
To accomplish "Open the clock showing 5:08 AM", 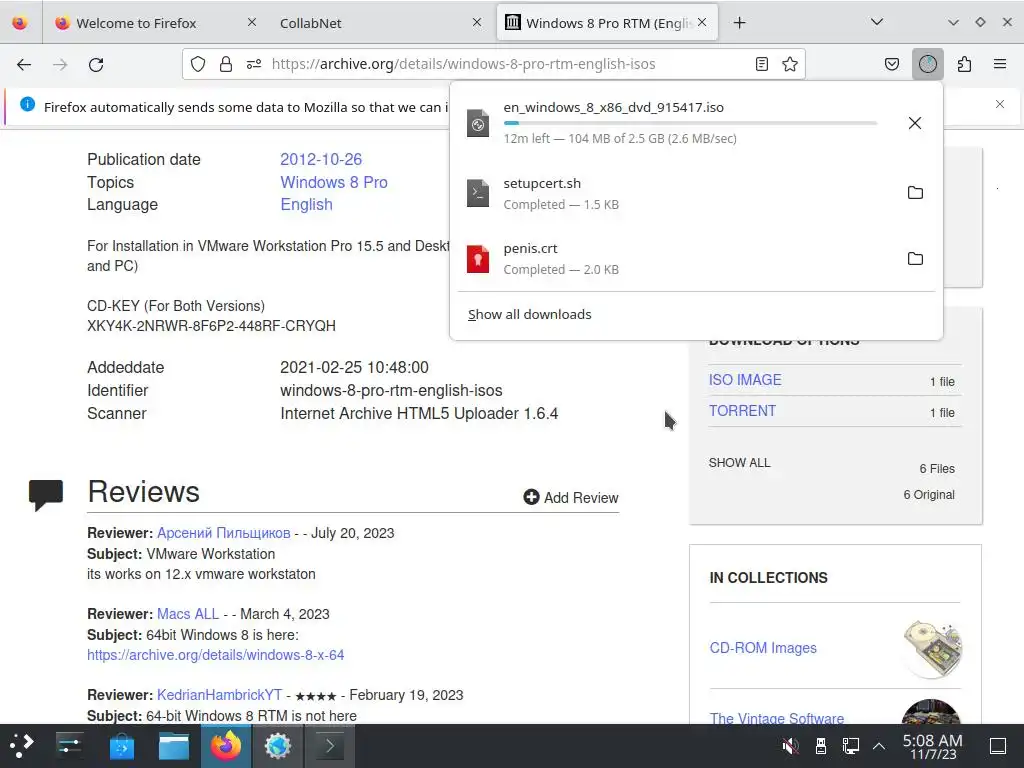I will click(x=933, y=746).
